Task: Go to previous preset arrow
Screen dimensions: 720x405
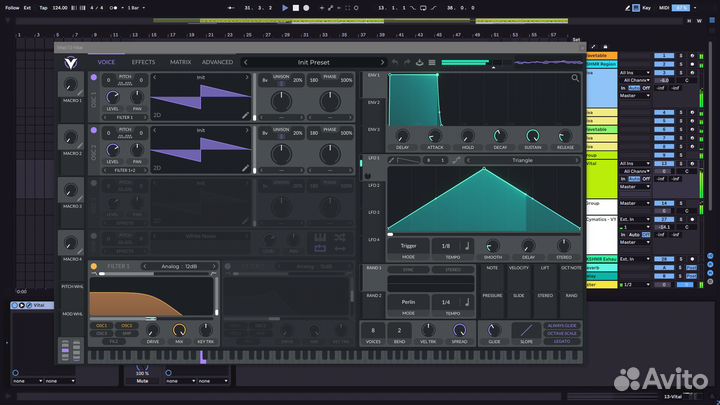Action: [x=246, y=62]
